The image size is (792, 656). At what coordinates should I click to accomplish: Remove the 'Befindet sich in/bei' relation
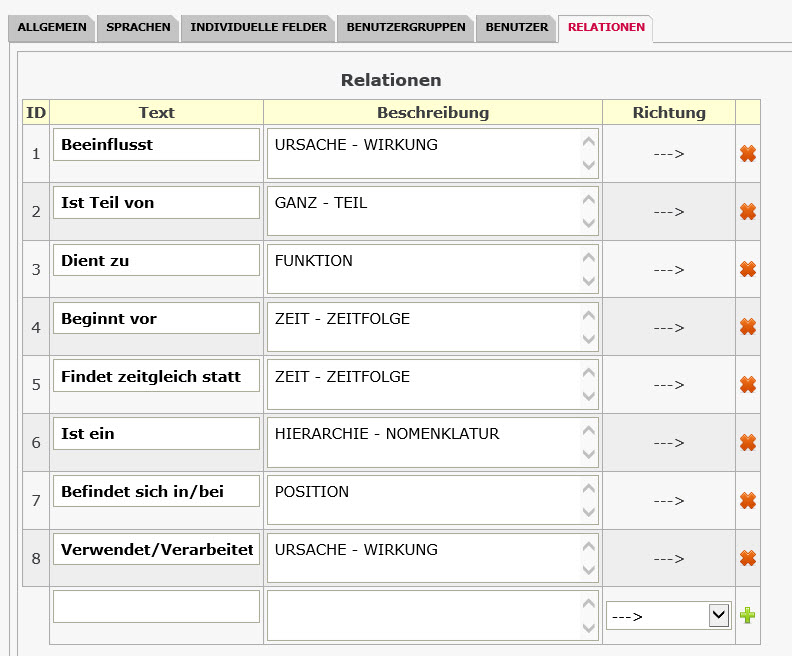pos(747,500)
